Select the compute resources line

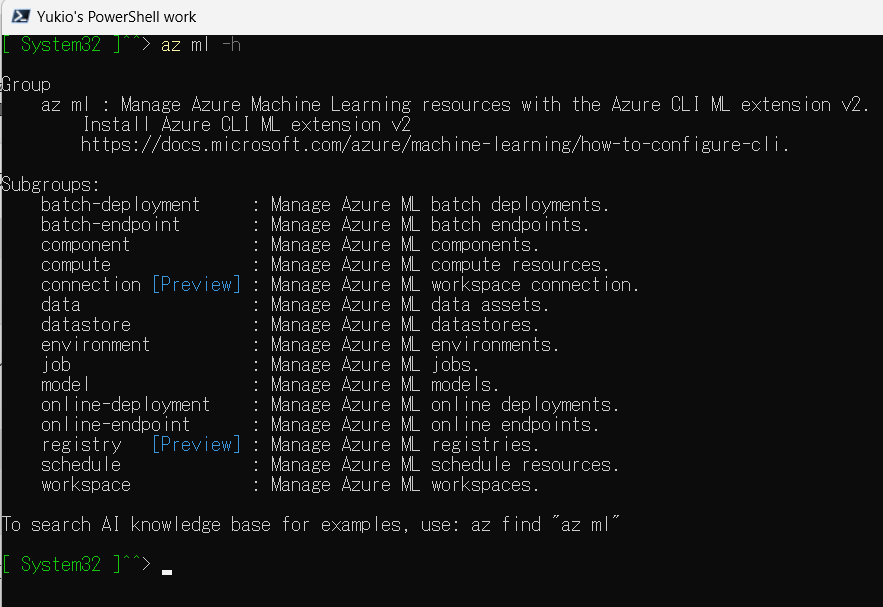(76, 264)
